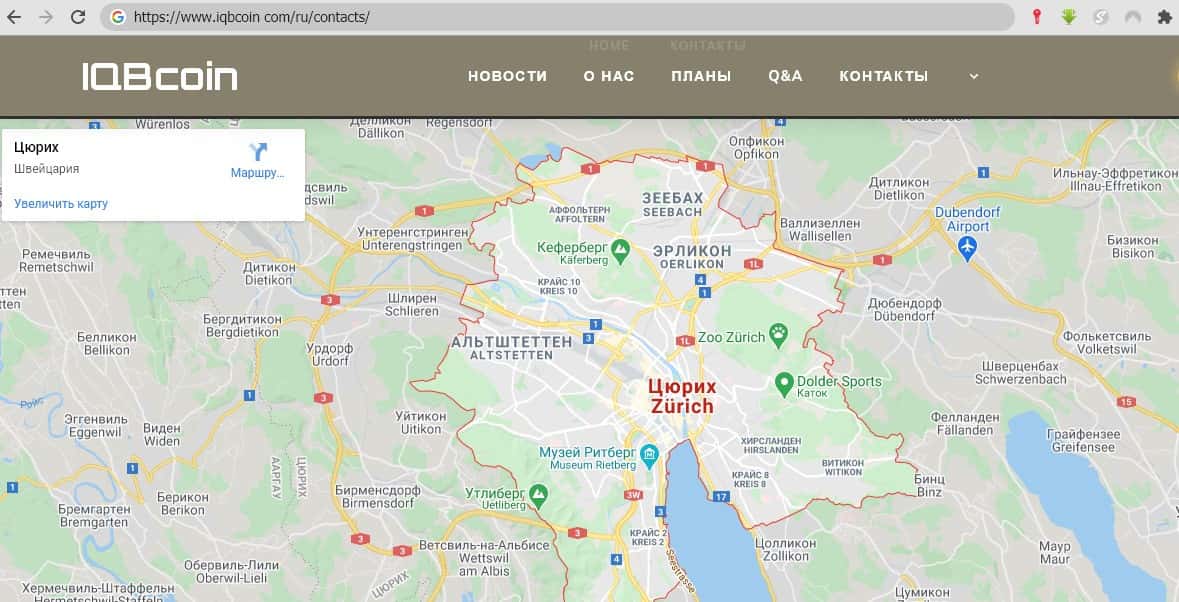Click the Дюбендорф Dübendorf label
Screen dimensions: 1179x602
tap(905, 310)
